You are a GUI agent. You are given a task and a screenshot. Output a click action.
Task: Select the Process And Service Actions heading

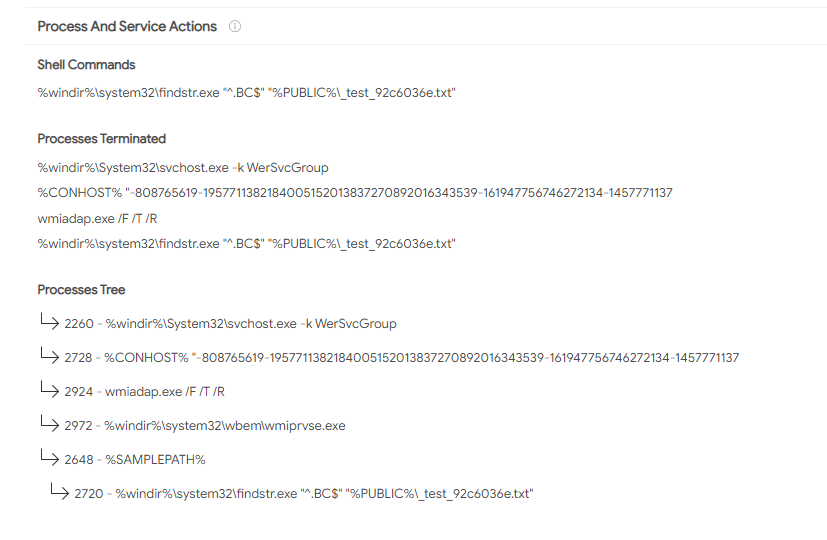[127, 26]
